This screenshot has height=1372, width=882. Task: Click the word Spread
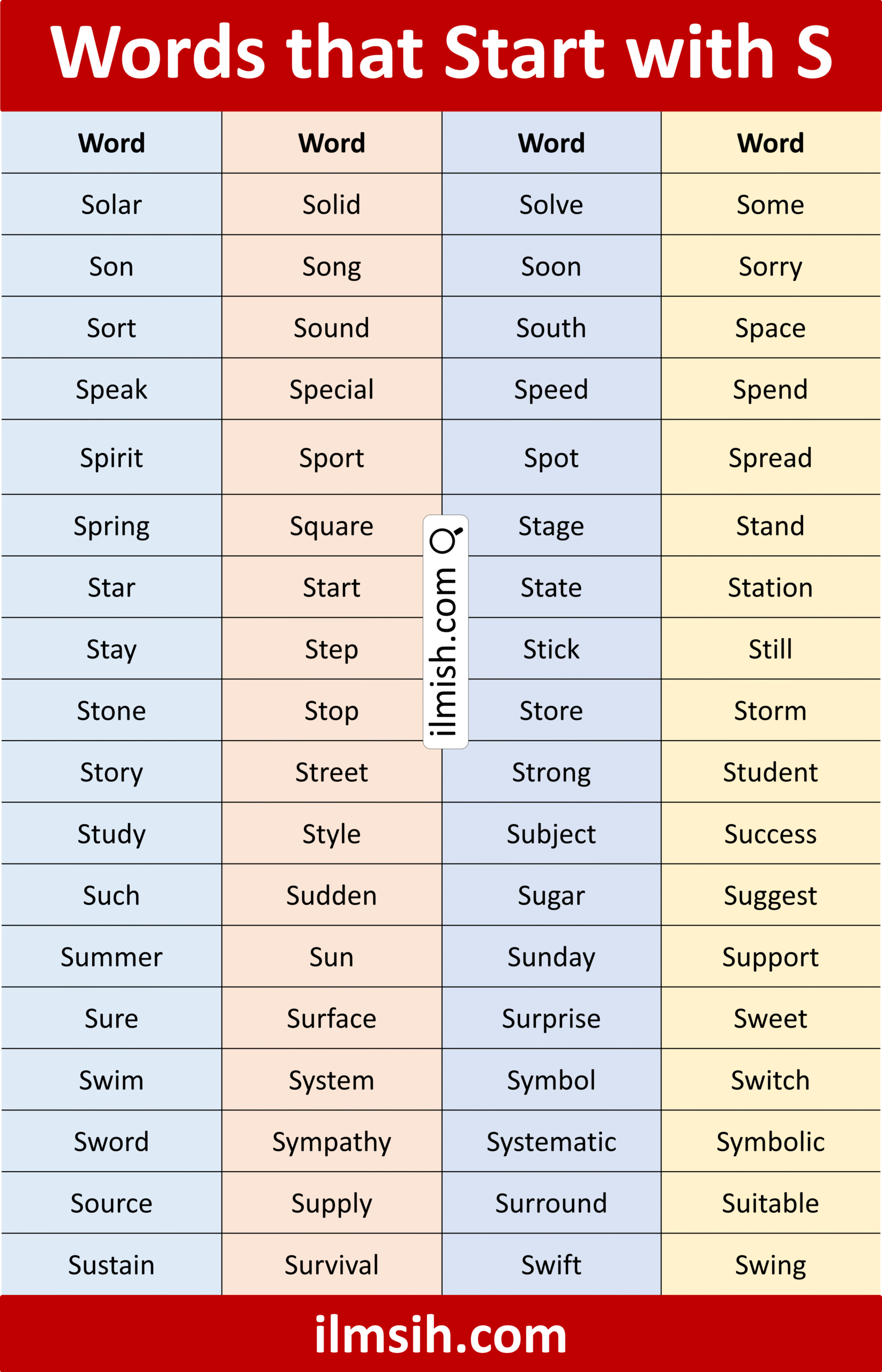771,458
